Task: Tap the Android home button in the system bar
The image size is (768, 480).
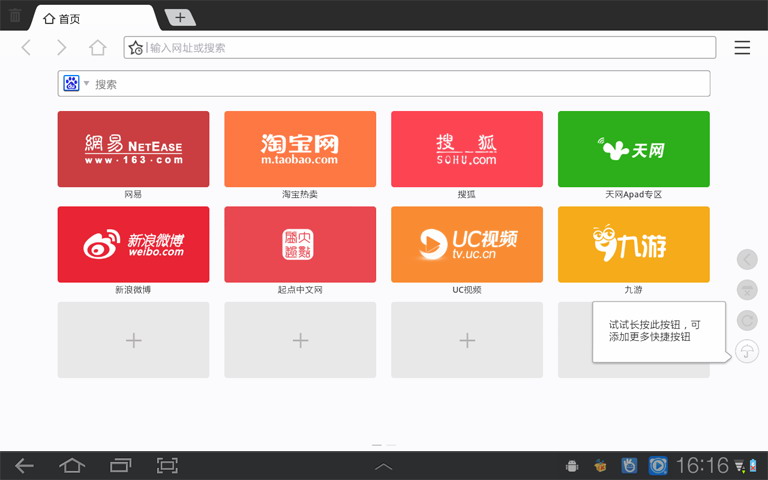Action: coord(72,465)
